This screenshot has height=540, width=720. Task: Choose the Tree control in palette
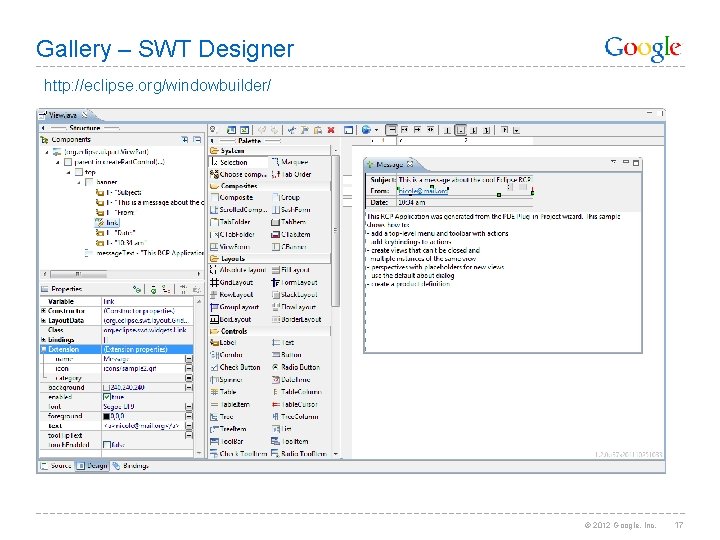(x=222, y=417)
